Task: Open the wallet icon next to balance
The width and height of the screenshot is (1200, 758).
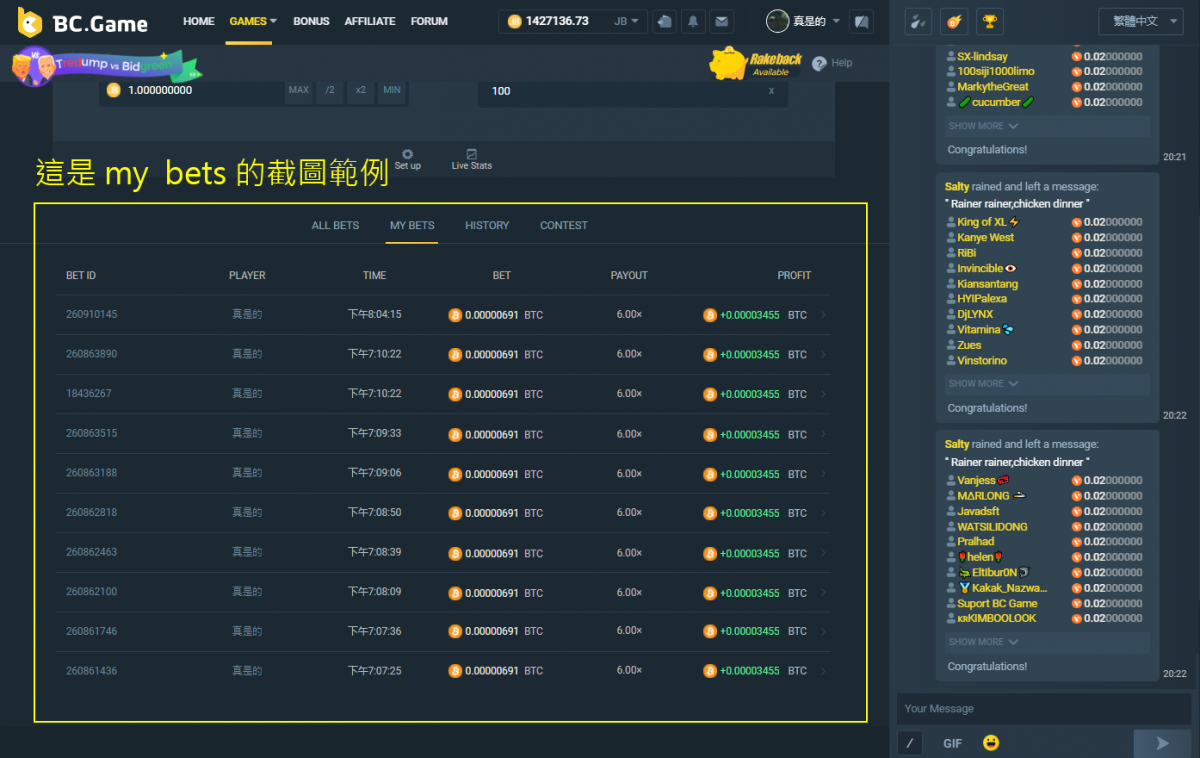Action: pyautogui.click(x=664, y=21)
